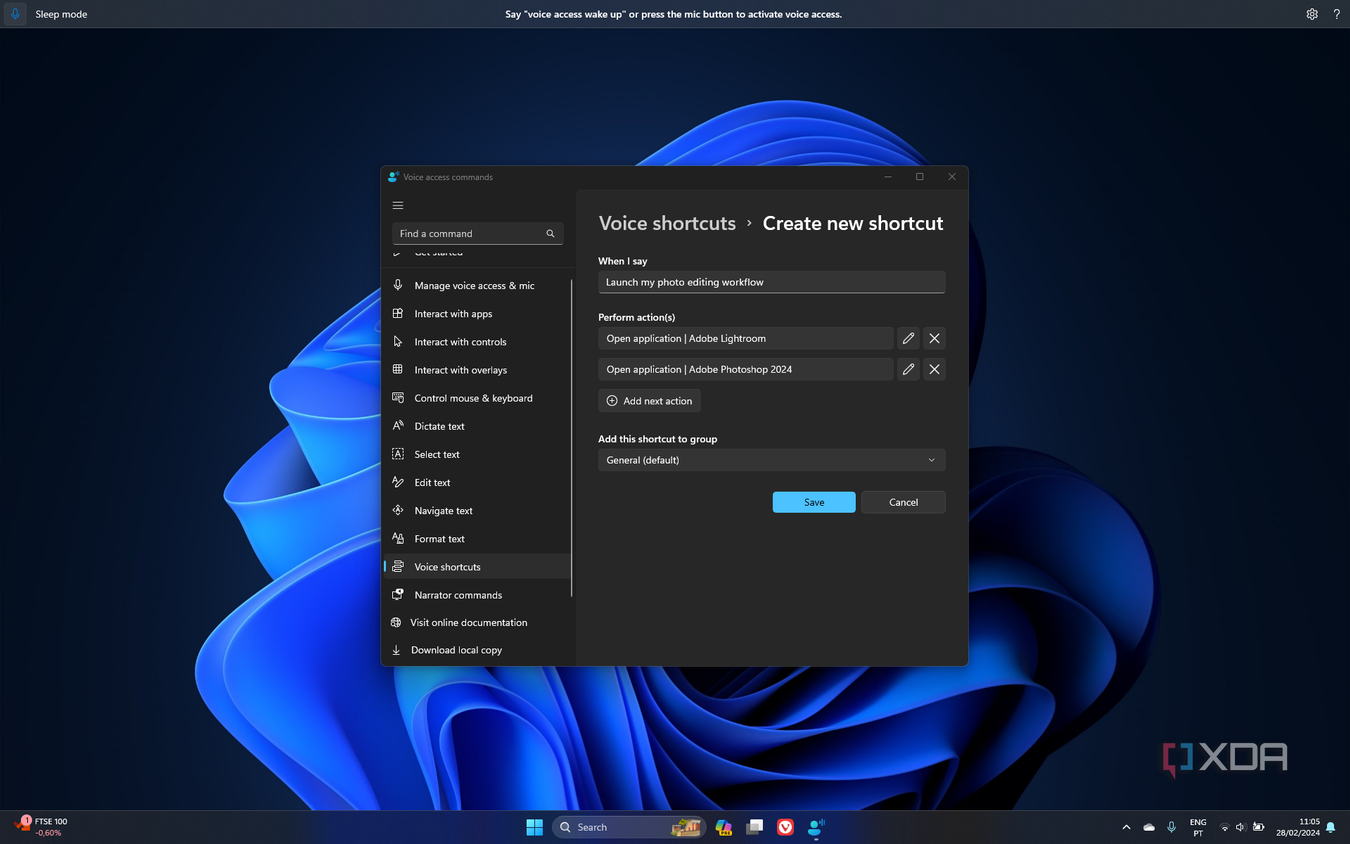This screenshot has width=1350, height=844.
Task: Open Task View on the taskbar
Action: tap(754, 827)
